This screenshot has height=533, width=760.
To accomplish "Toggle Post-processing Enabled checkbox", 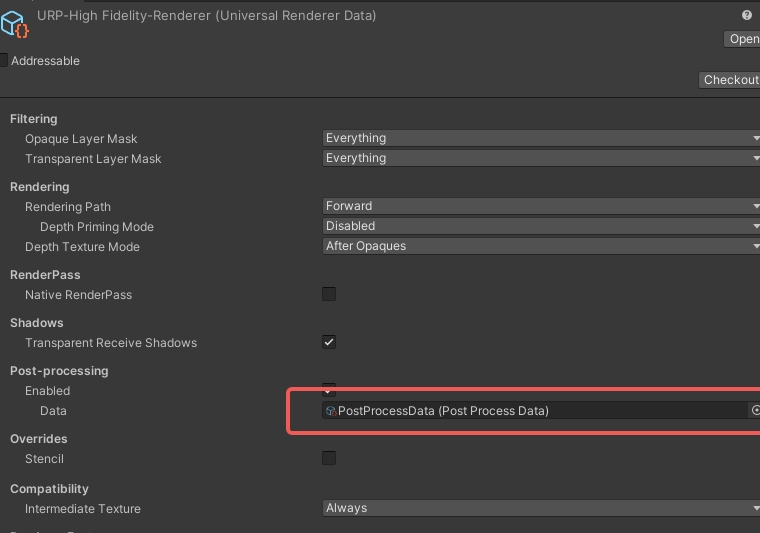I will tap(329, 389).
